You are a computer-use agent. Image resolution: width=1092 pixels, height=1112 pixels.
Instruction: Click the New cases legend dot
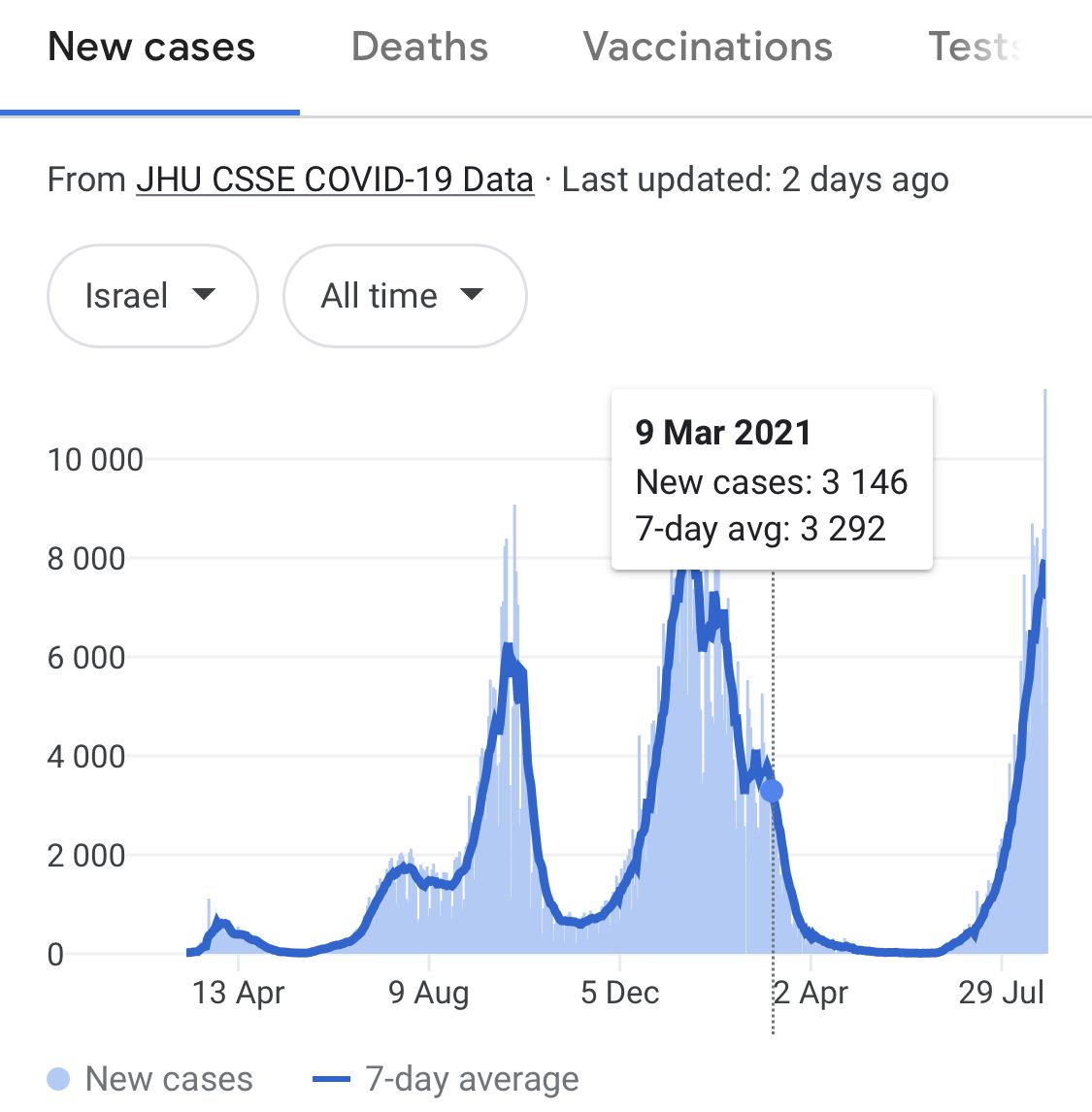(58, 1079)
